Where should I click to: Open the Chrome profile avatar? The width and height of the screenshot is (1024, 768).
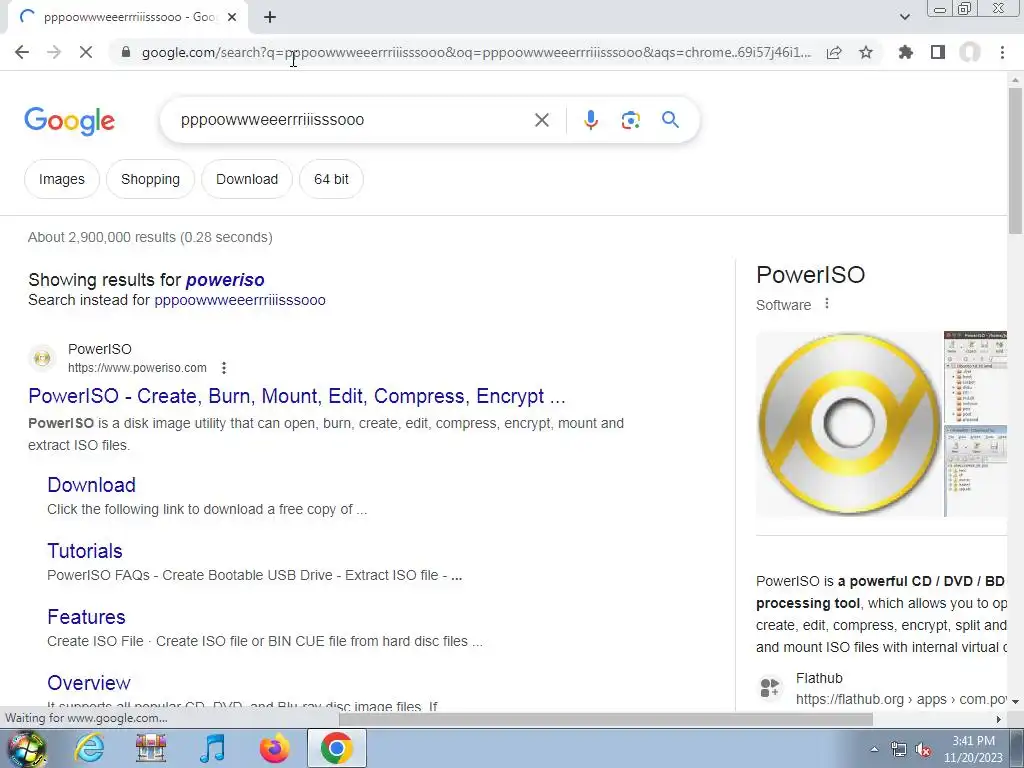tap(970, 52)
